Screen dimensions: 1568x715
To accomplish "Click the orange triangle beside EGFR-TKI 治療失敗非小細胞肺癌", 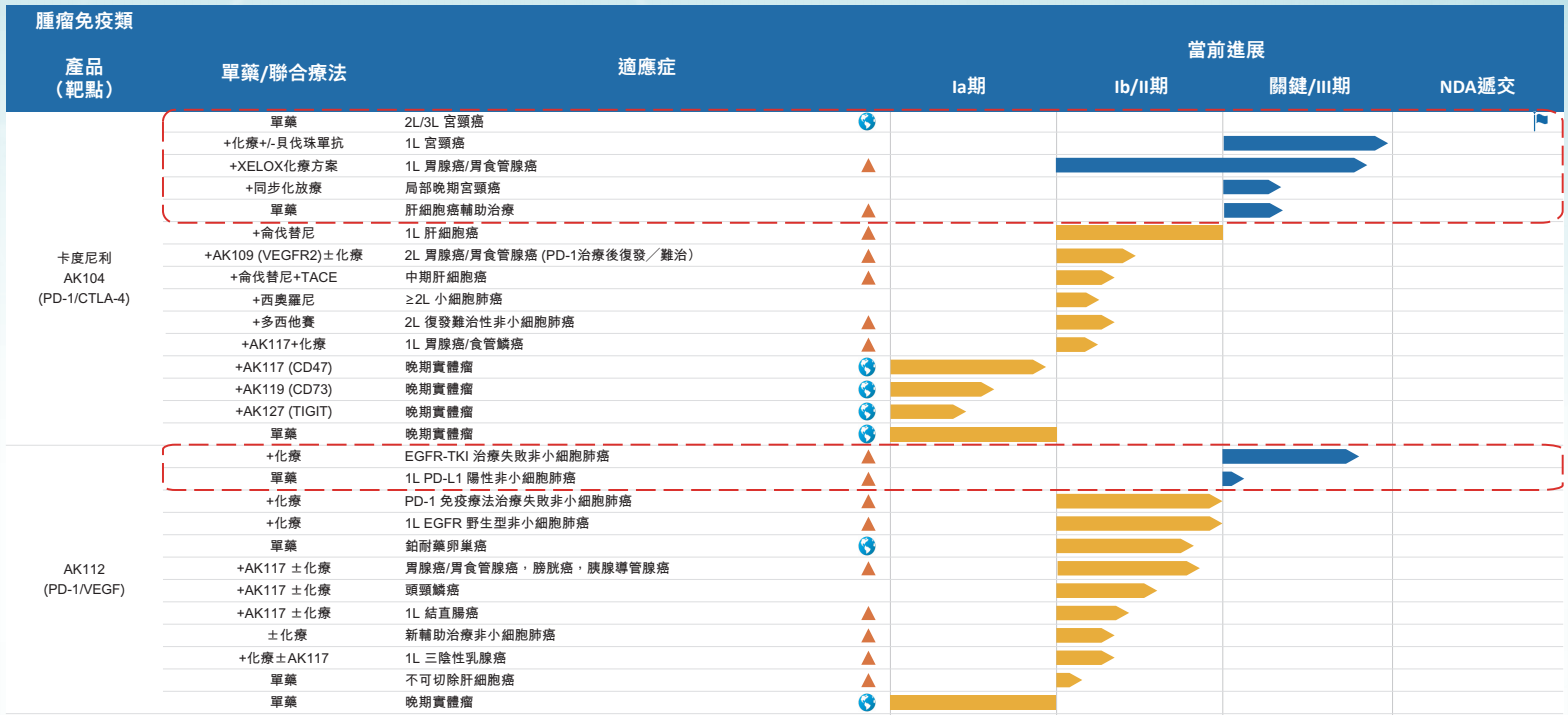I will 868,457.
